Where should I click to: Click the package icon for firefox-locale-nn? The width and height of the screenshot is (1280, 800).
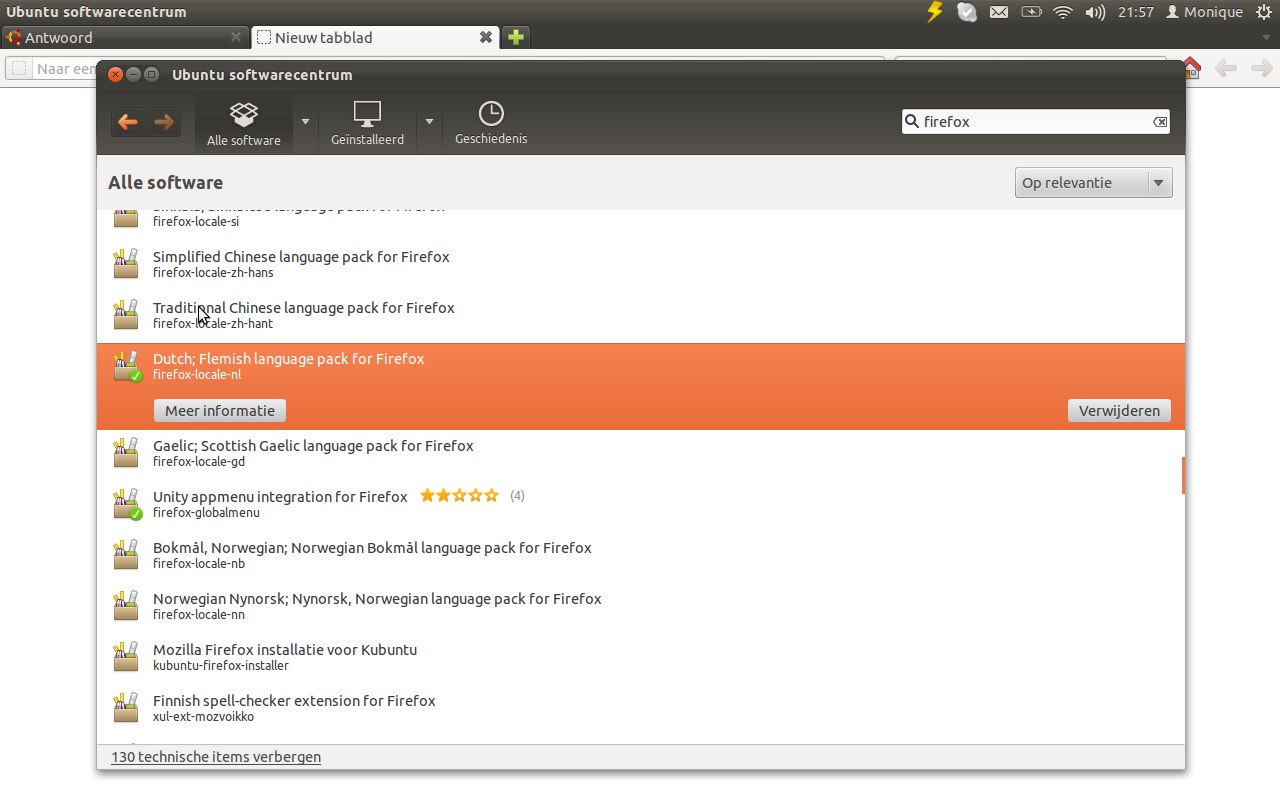click(126, 606)
